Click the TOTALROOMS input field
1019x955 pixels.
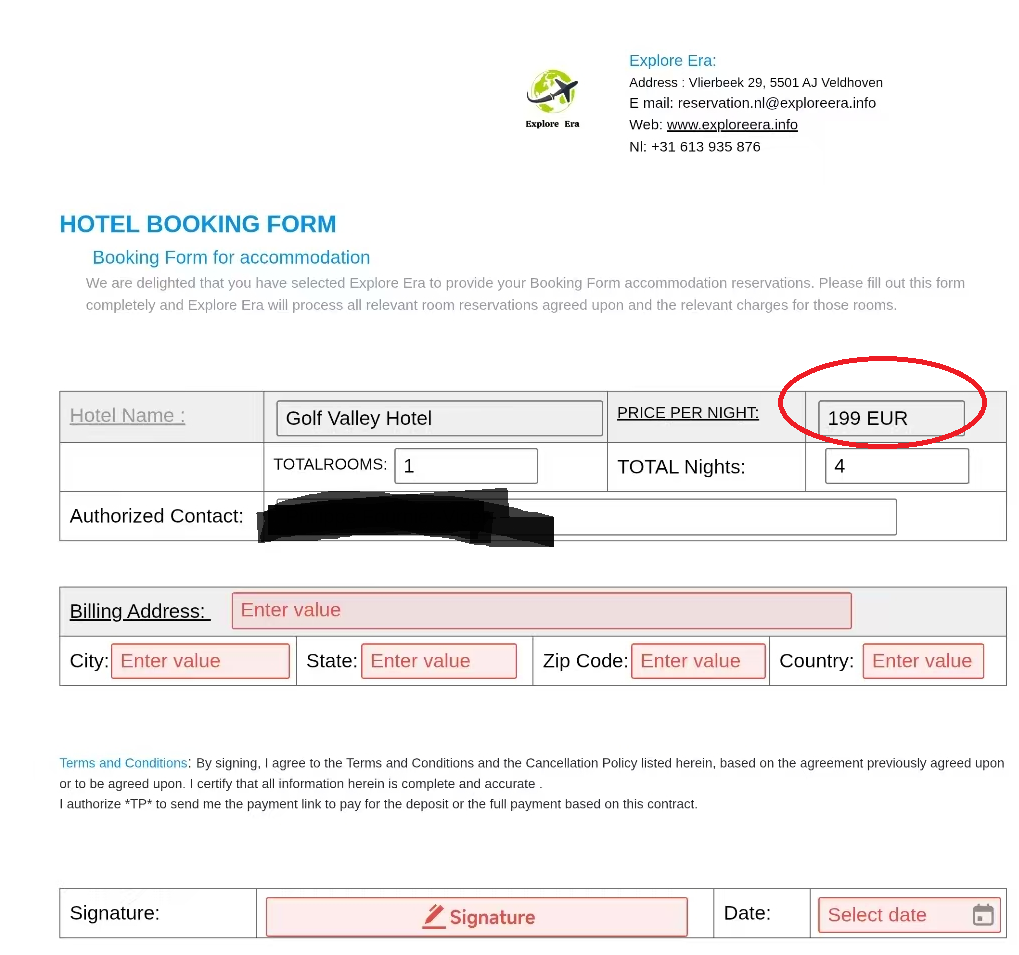(466, 466)
